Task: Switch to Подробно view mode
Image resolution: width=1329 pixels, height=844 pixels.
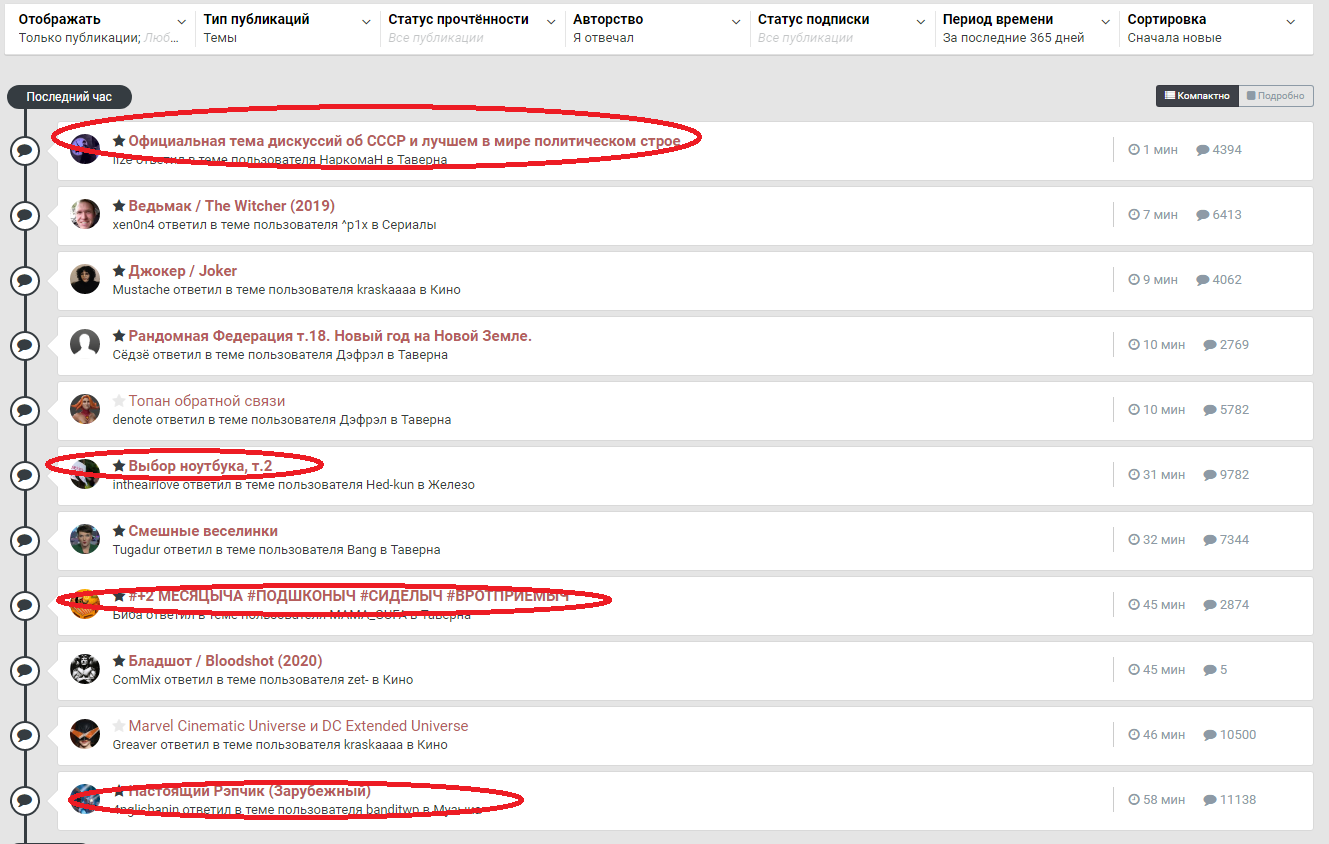Action: (x=1276, y=96)
